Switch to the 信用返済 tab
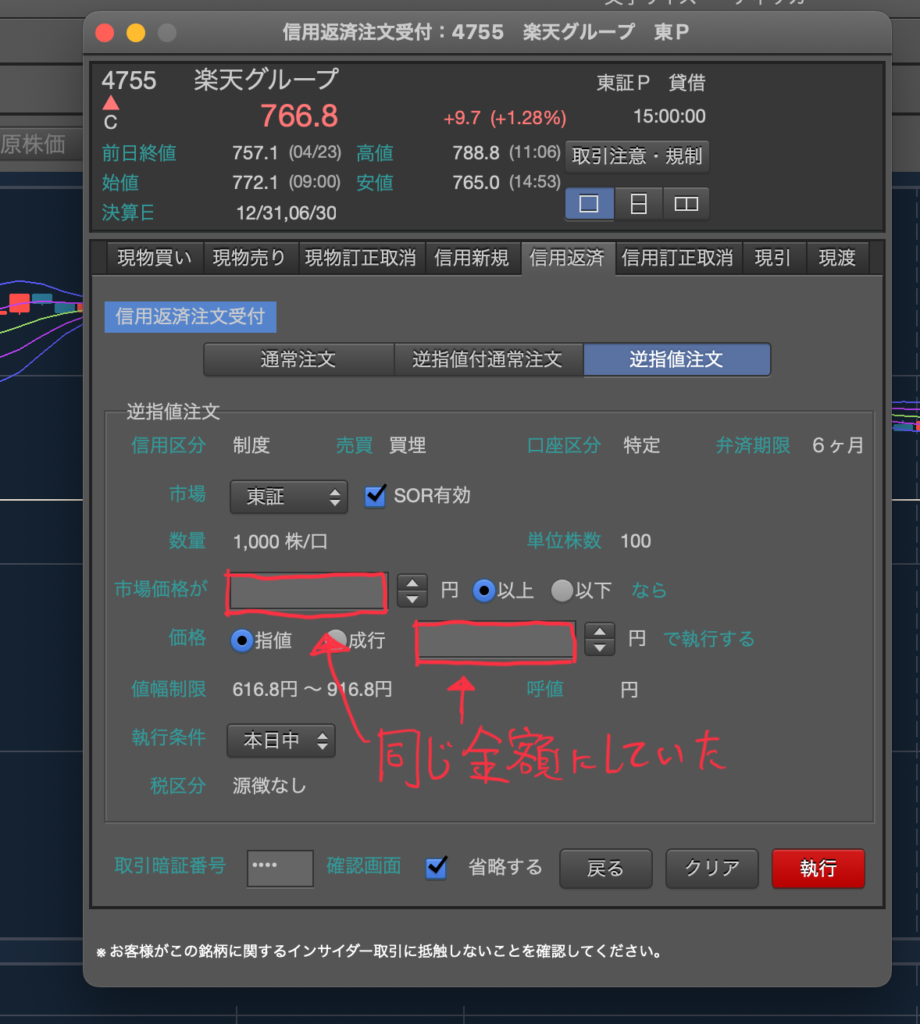The width and height of the screenshot is (920, 1024). [x=567, y=258]
